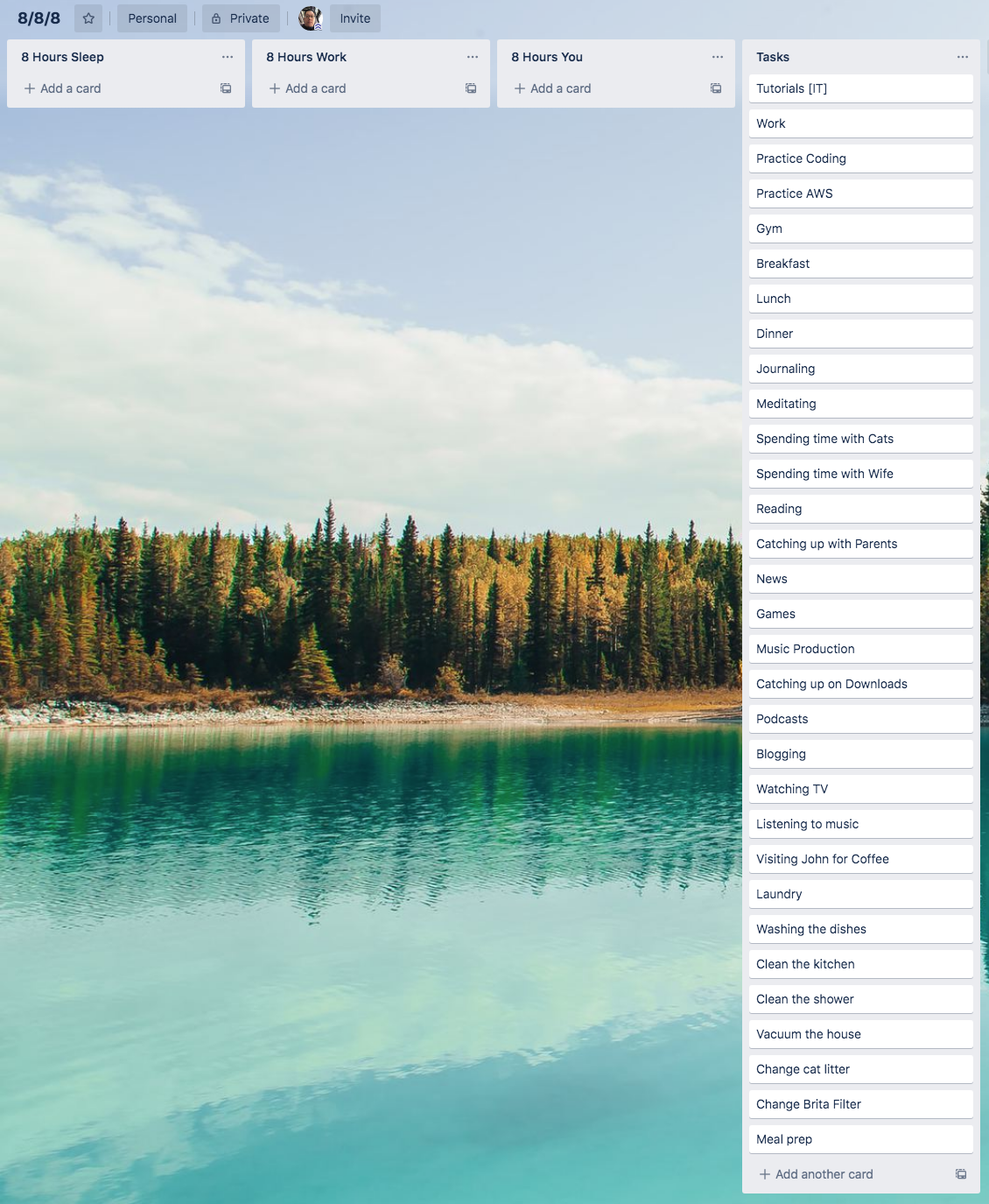Open Spending time with Cats card
989x1204 pixels.
861,439
